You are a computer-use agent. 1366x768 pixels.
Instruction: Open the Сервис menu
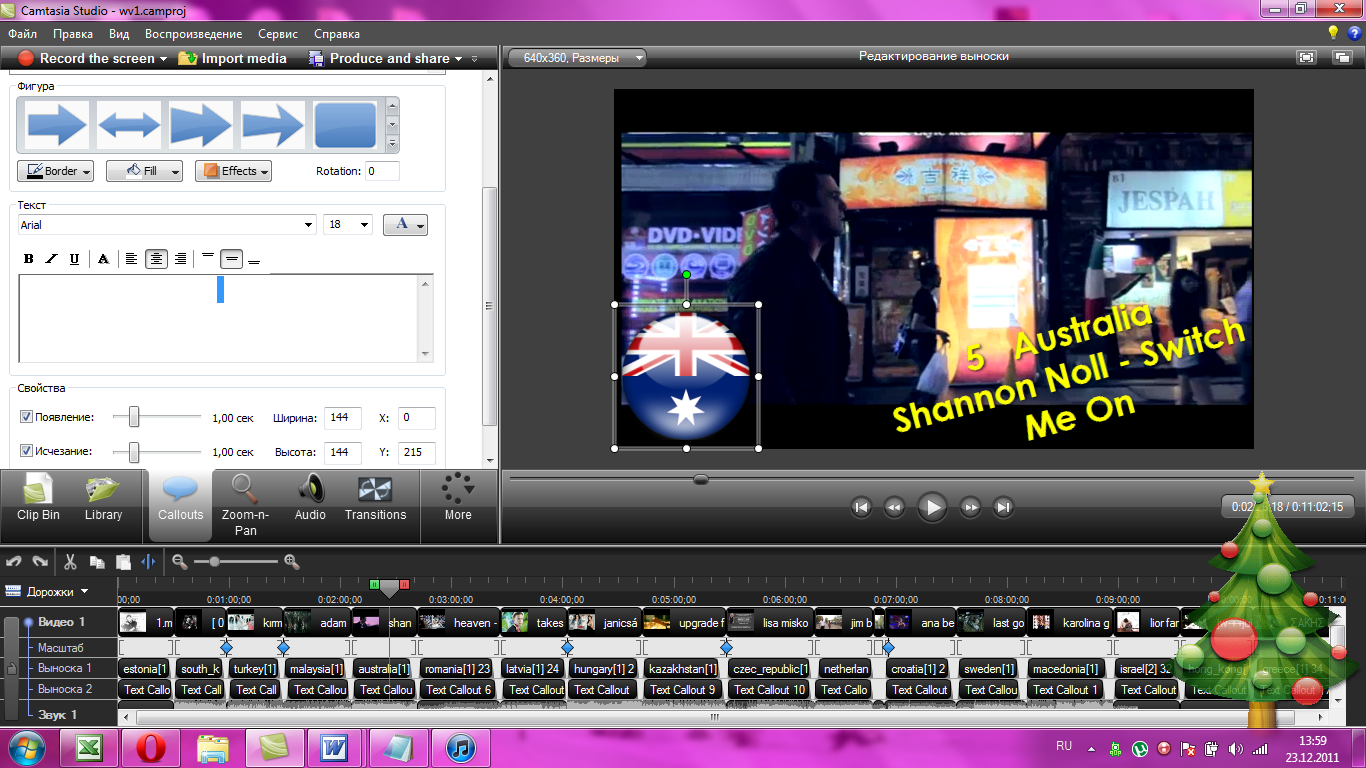click(x=277, y=34)
